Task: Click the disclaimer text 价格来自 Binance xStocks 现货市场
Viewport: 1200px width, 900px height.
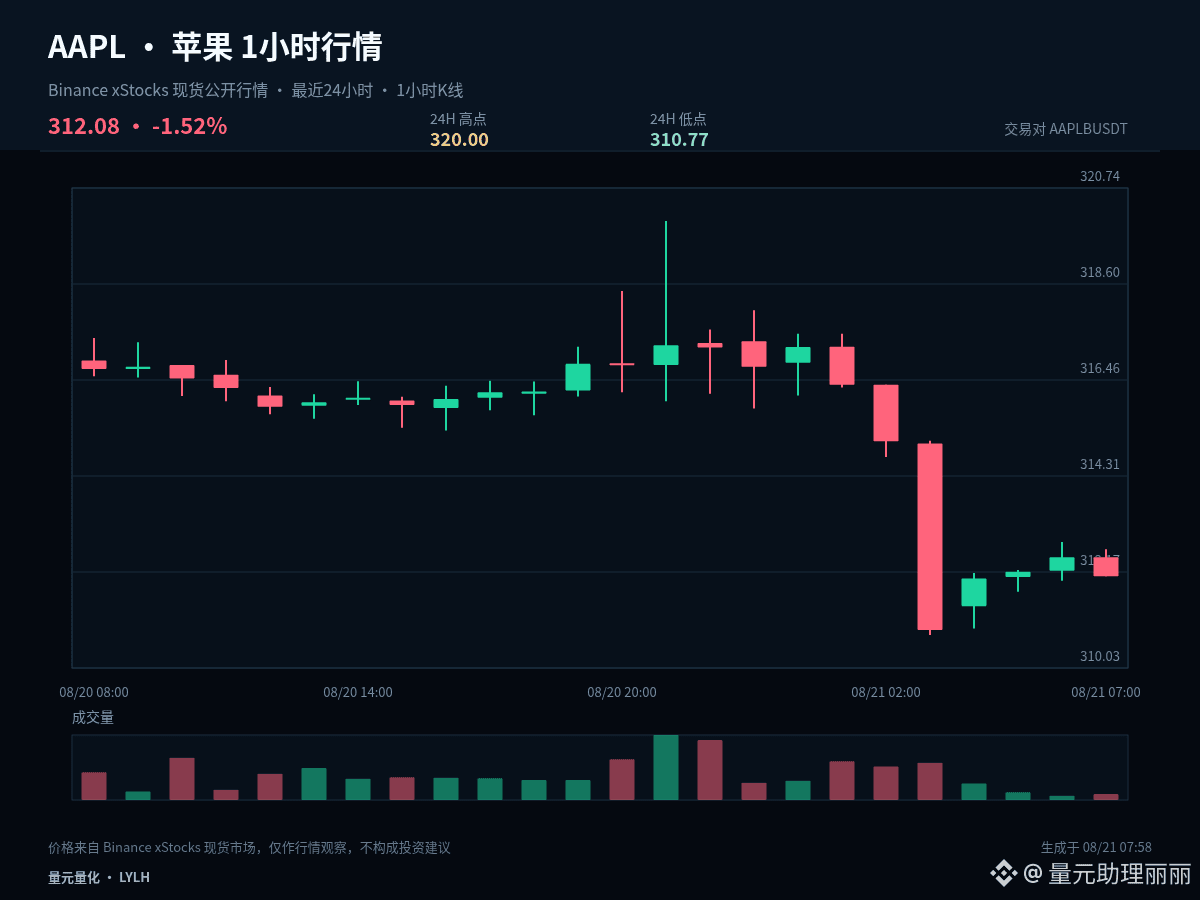Action: (x=154, y=848)
